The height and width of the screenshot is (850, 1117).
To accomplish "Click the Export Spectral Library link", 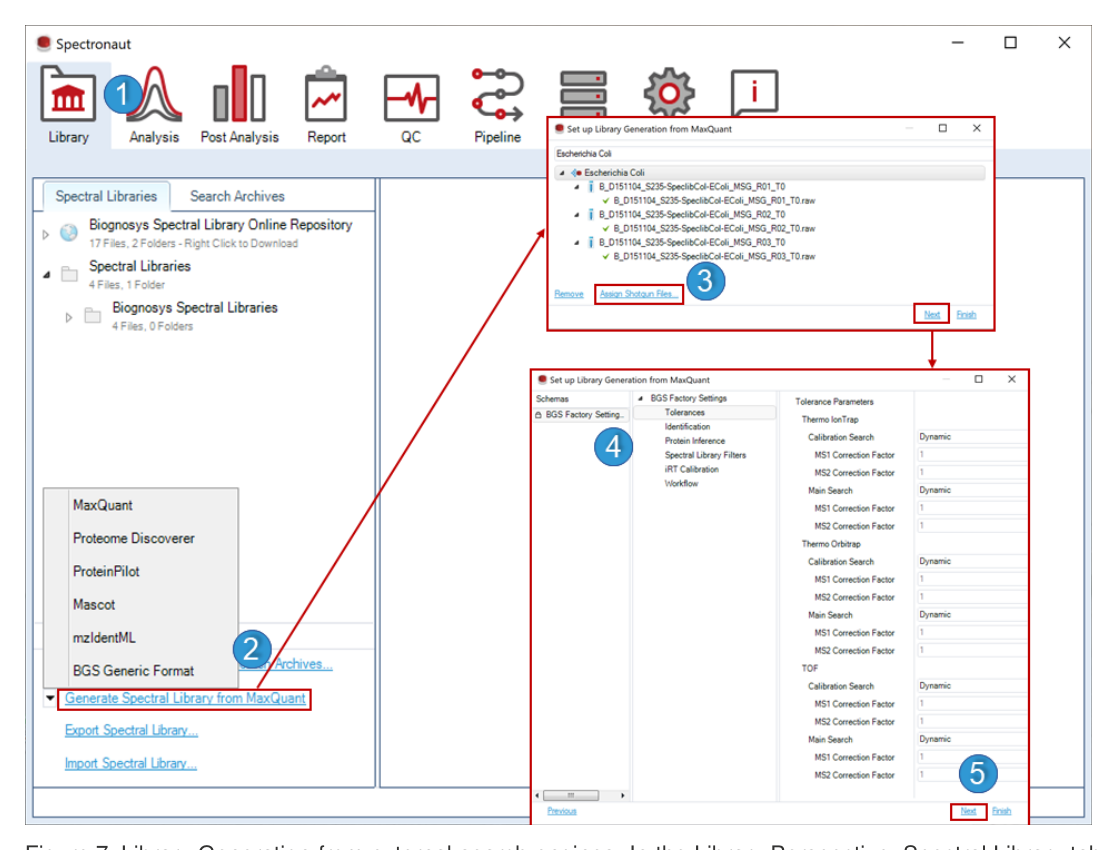I will pyautogui.click(x=131, y=730).
